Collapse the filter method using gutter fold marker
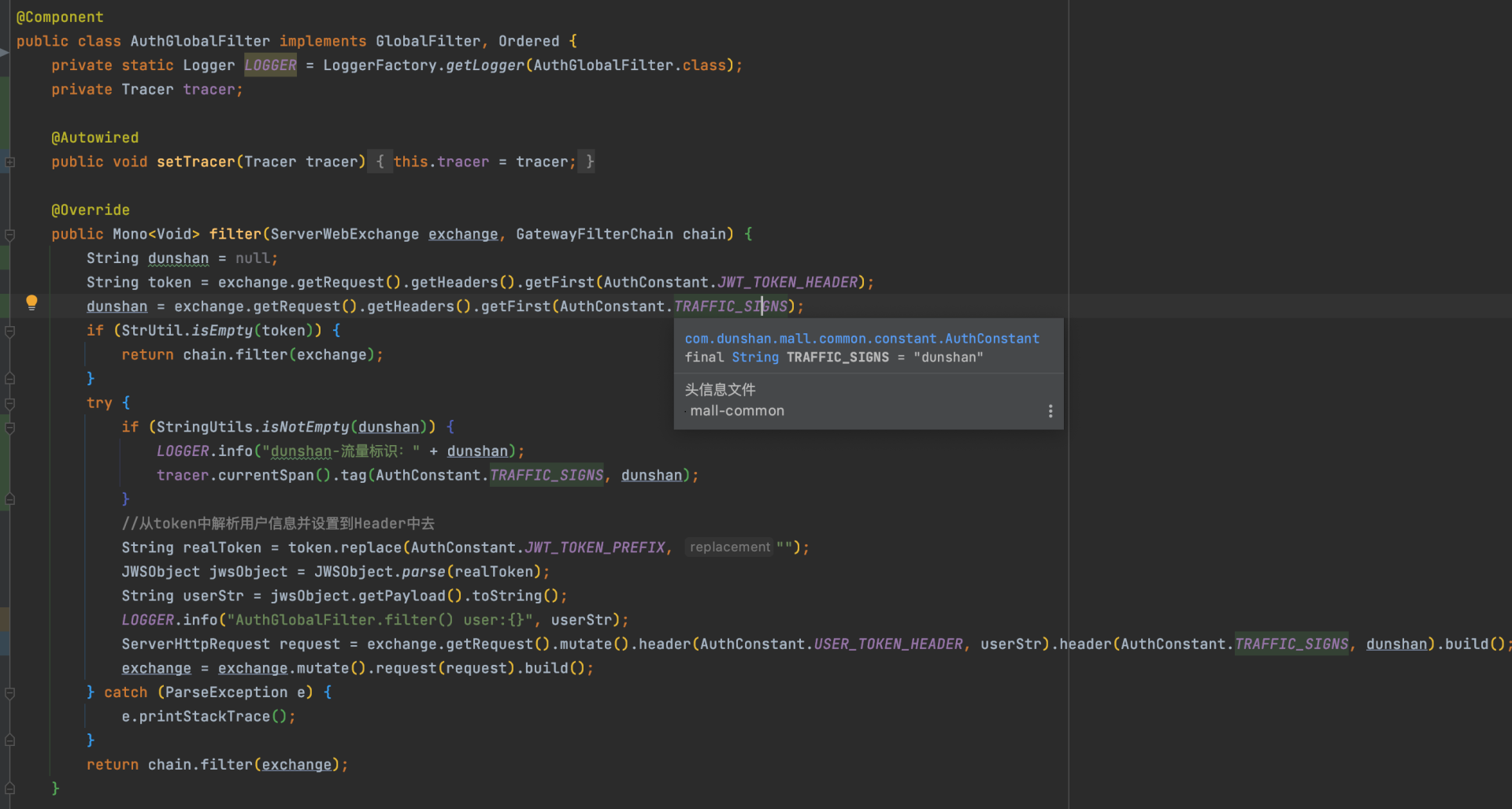Image resolution: width=1512 pixels, height=809 pixels. (10, 235)
